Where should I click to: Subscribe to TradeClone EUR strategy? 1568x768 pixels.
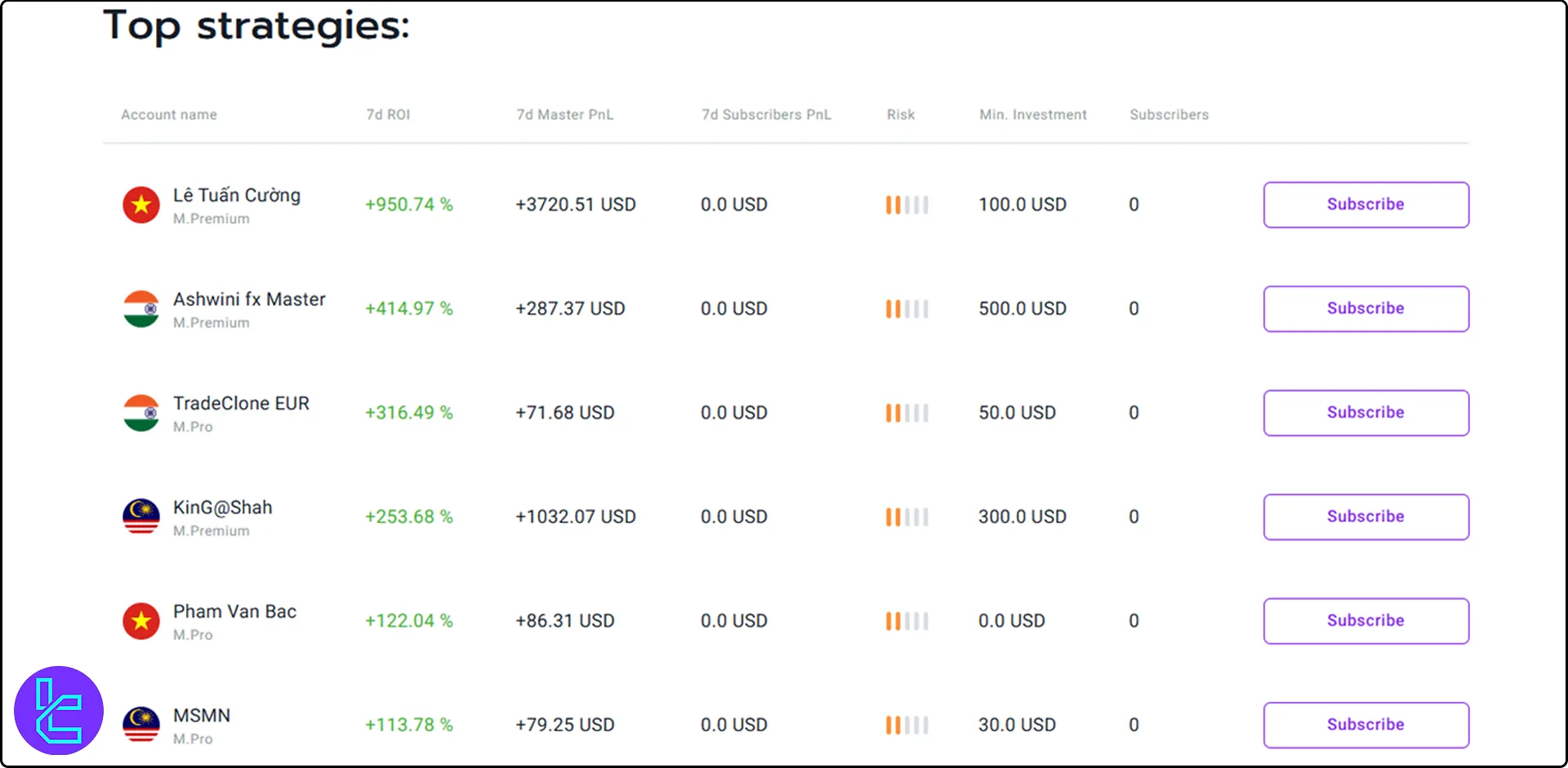[x=1366, y=413]
